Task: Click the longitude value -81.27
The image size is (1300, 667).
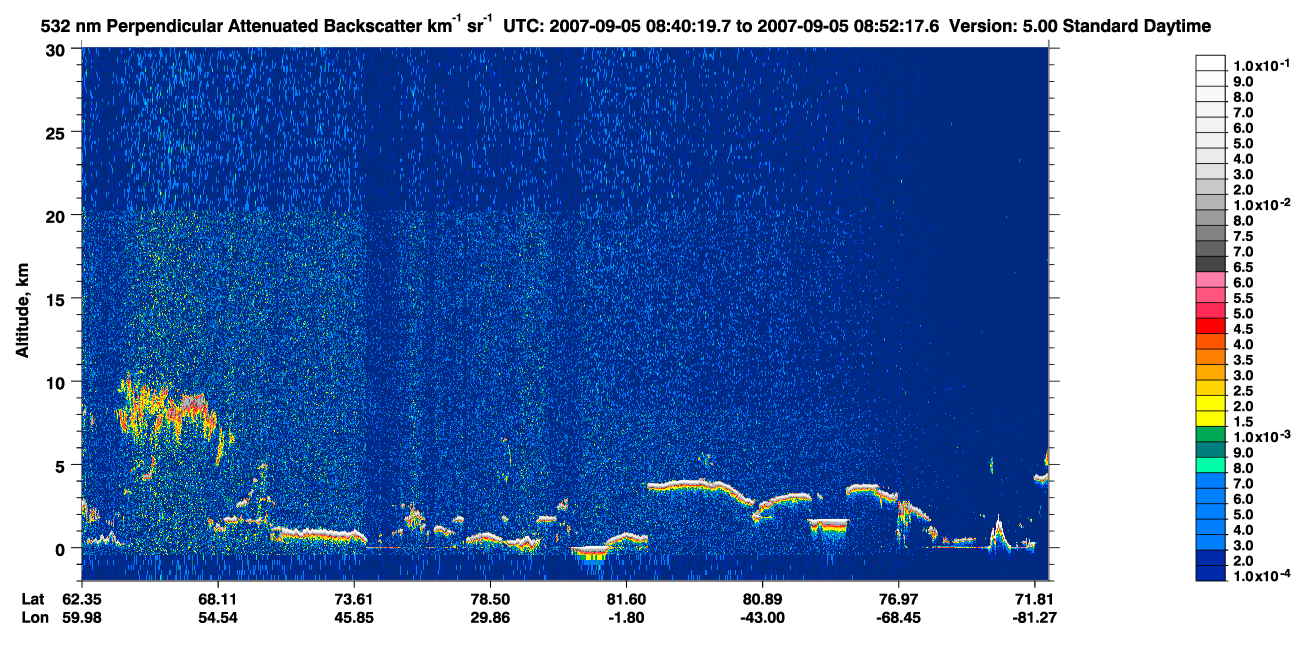Action: tap(1036, 617)
